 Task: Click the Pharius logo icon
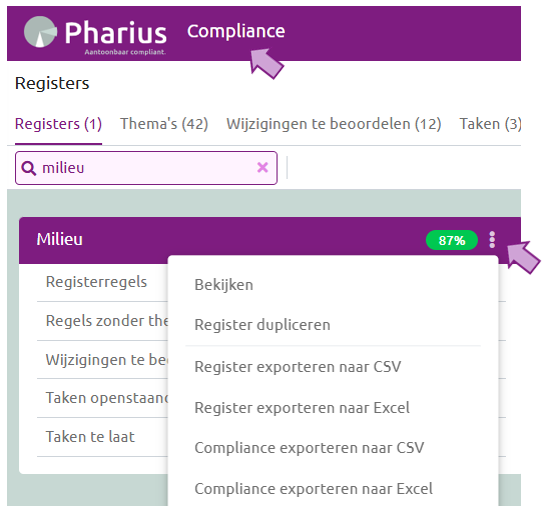(x=40, y=32)
